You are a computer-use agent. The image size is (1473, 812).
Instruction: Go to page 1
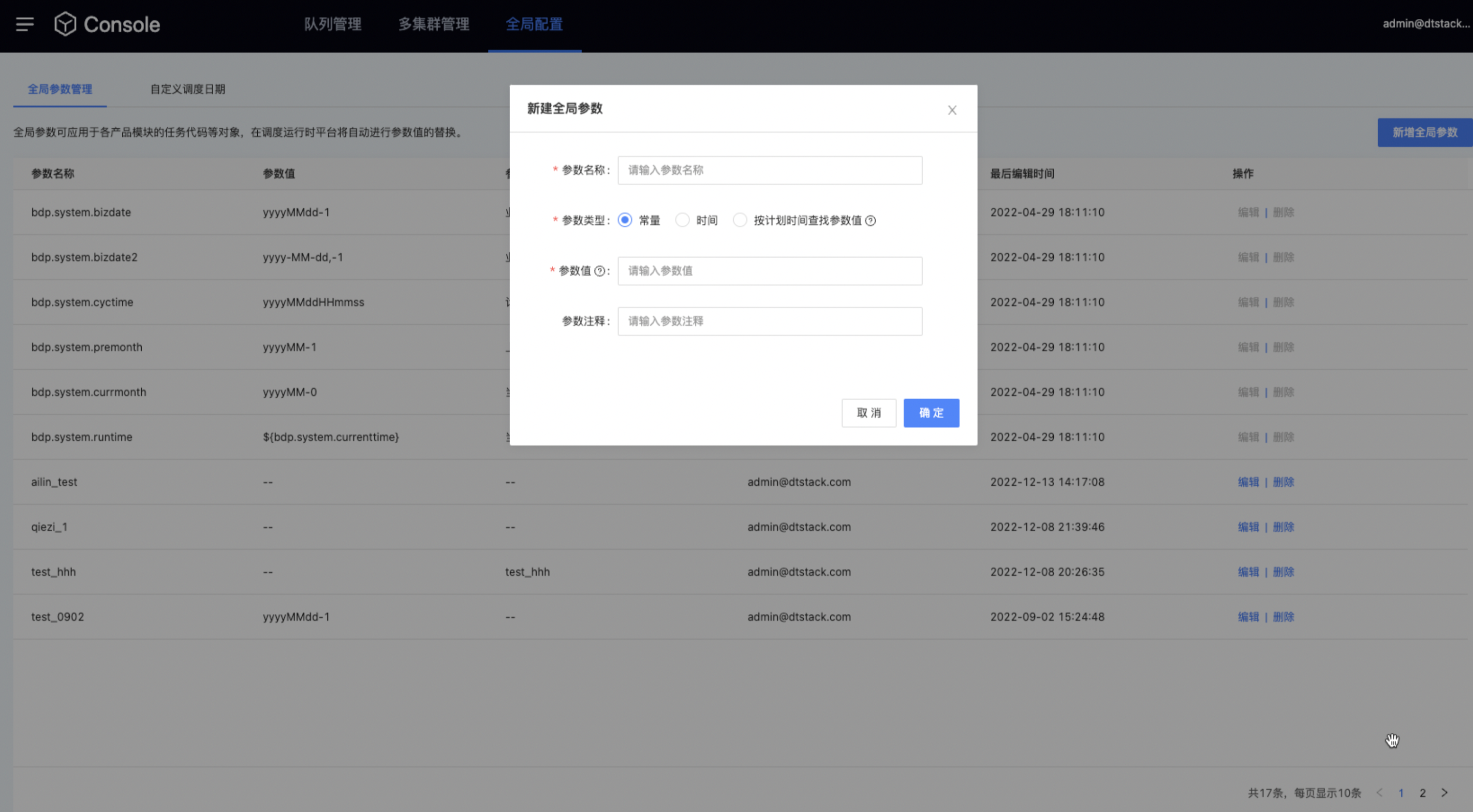[1401, 793]
